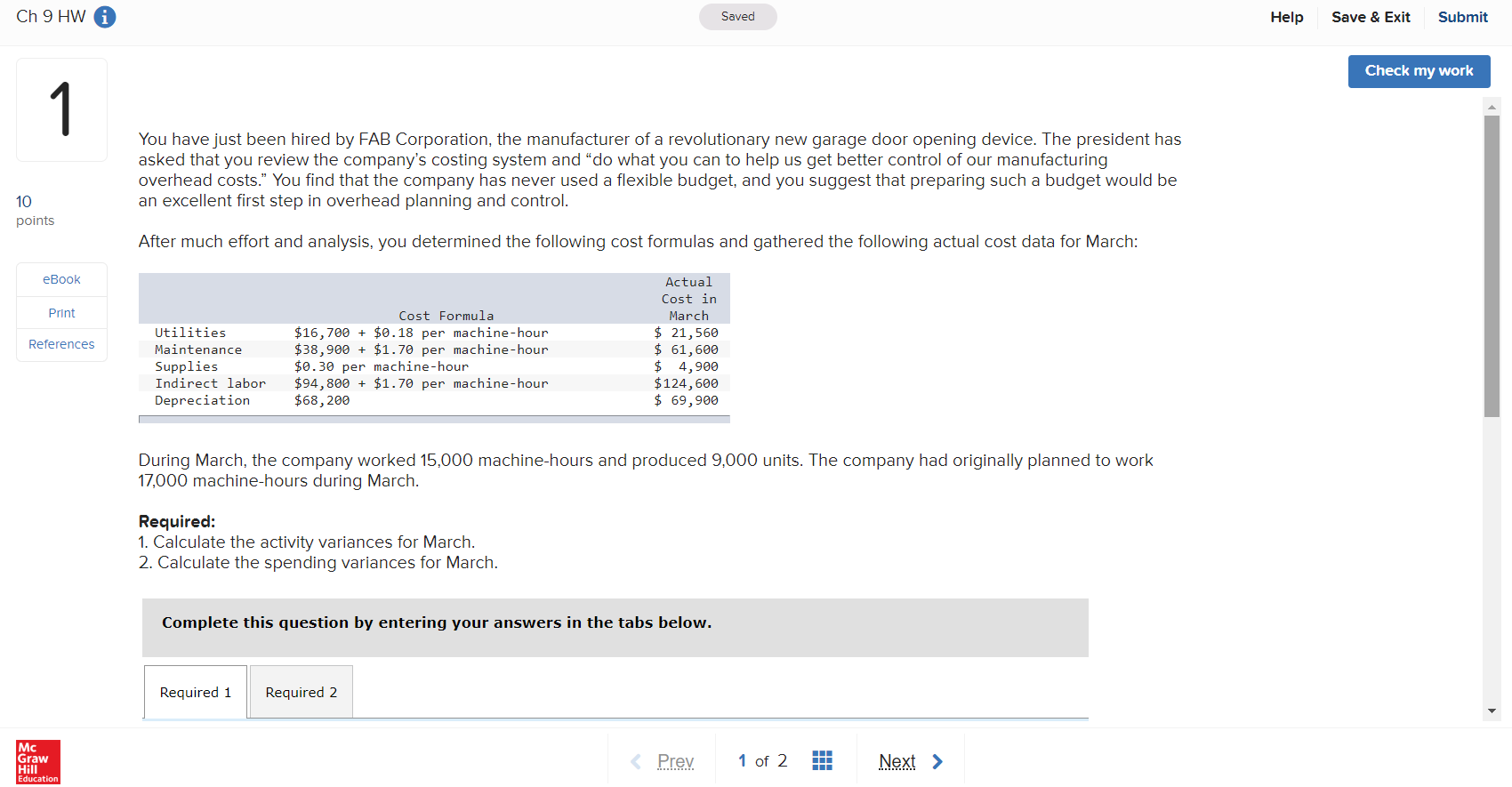Select the question number 1 box
Screen dimensions: 1512x787
coord(61,109)
